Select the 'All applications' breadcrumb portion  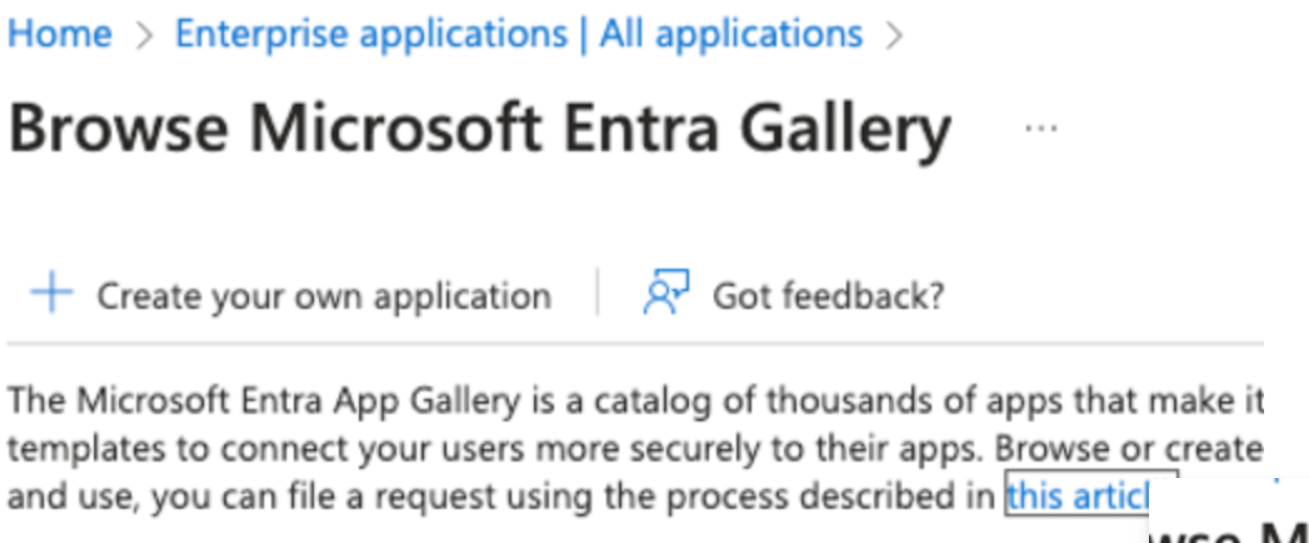pos(731,34)
